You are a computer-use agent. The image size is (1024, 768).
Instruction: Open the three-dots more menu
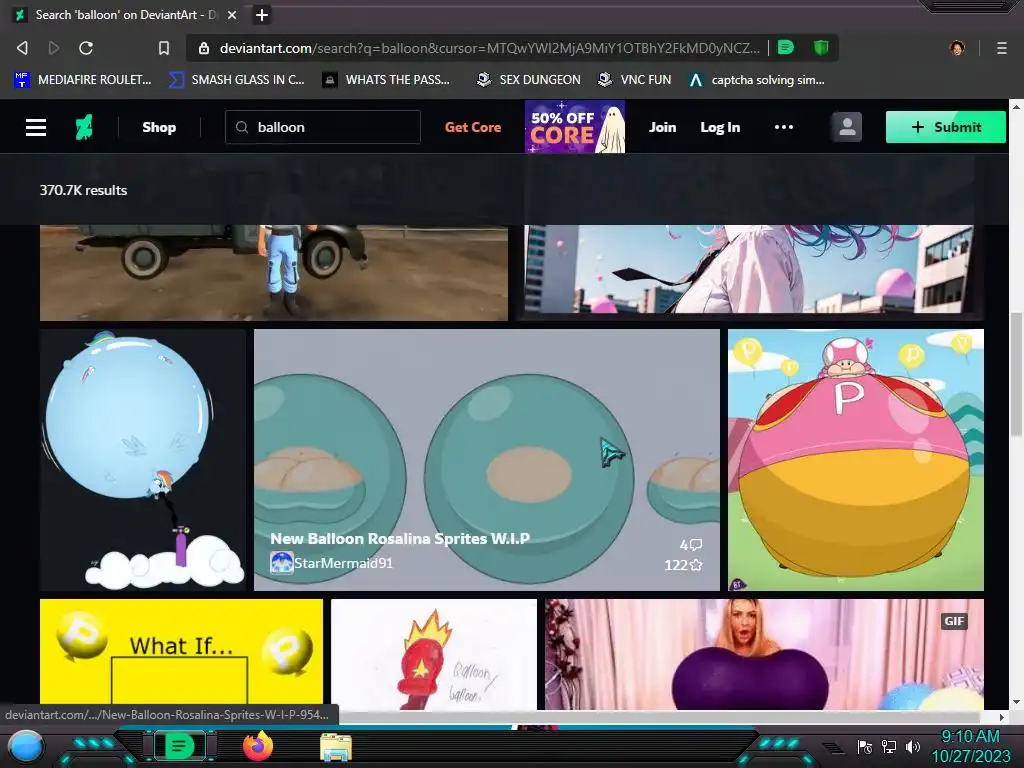[784, 127]
